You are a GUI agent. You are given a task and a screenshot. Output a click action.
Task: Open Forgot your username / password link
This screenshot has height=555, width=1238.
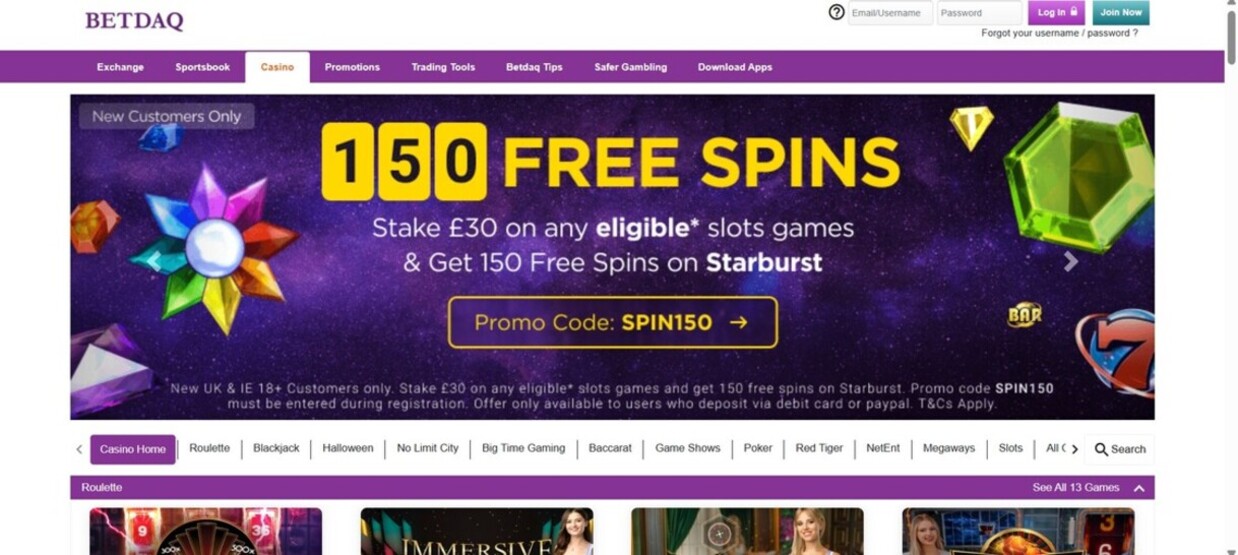pyautogui.click(x=1059, y=33)
